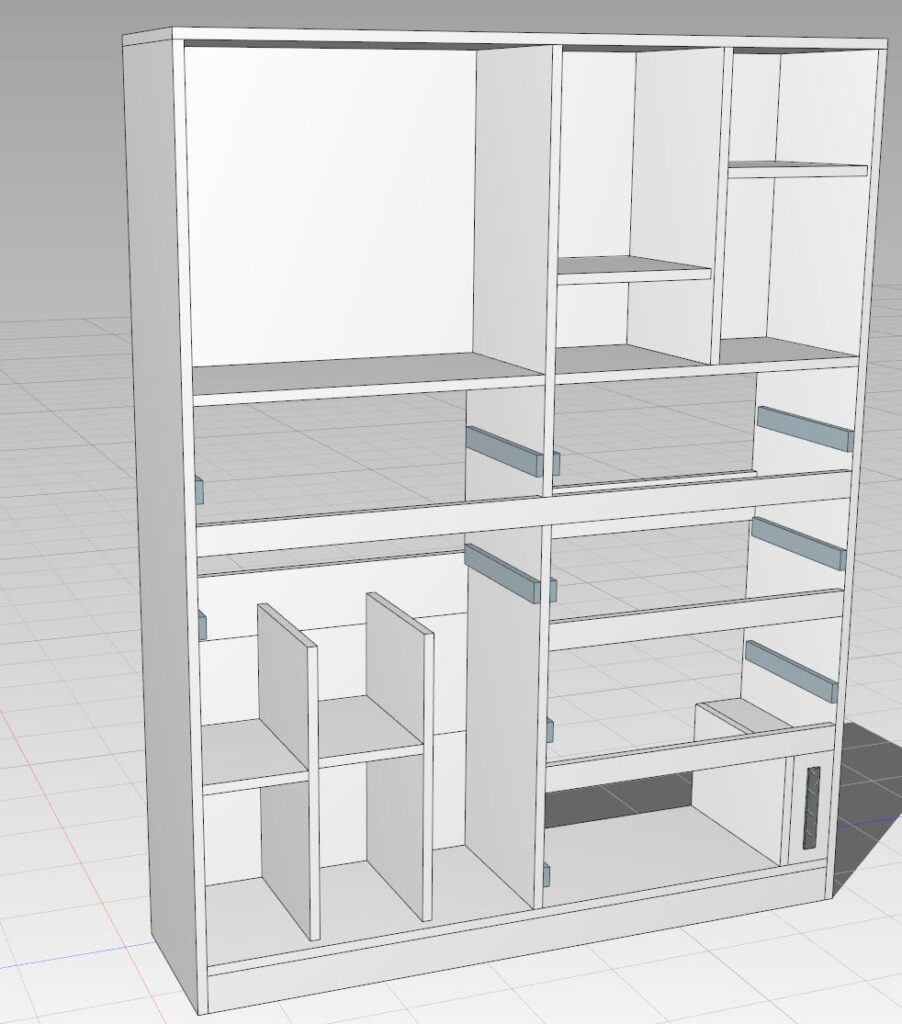
Task: Pick the small shelf in upper-middle compartment
Action: coord(632,270)
